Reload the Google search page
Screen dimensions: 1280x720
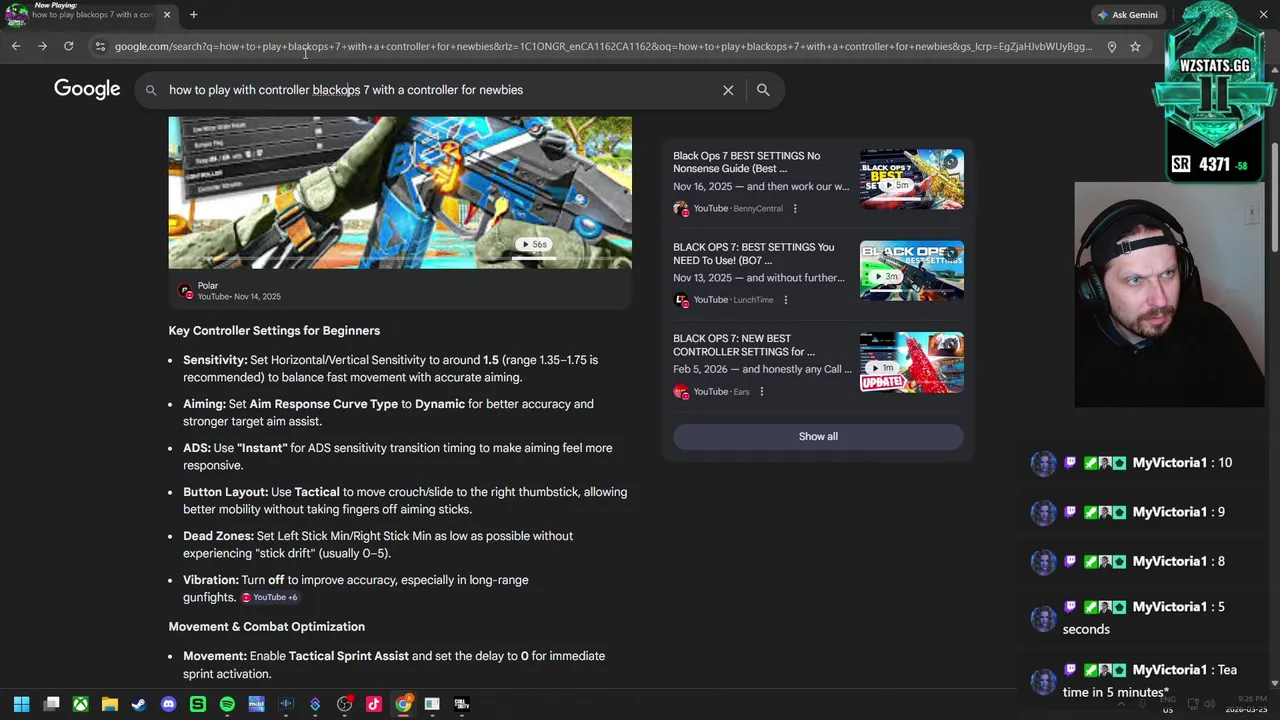tap(68, 46)
